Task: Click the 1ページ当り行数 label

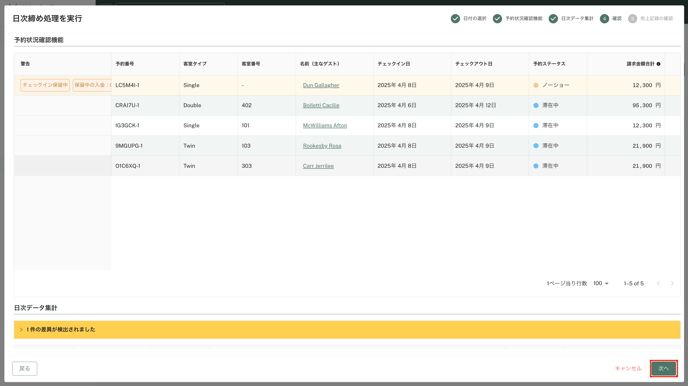Action: pyautogui.click(x=566, y=283)
